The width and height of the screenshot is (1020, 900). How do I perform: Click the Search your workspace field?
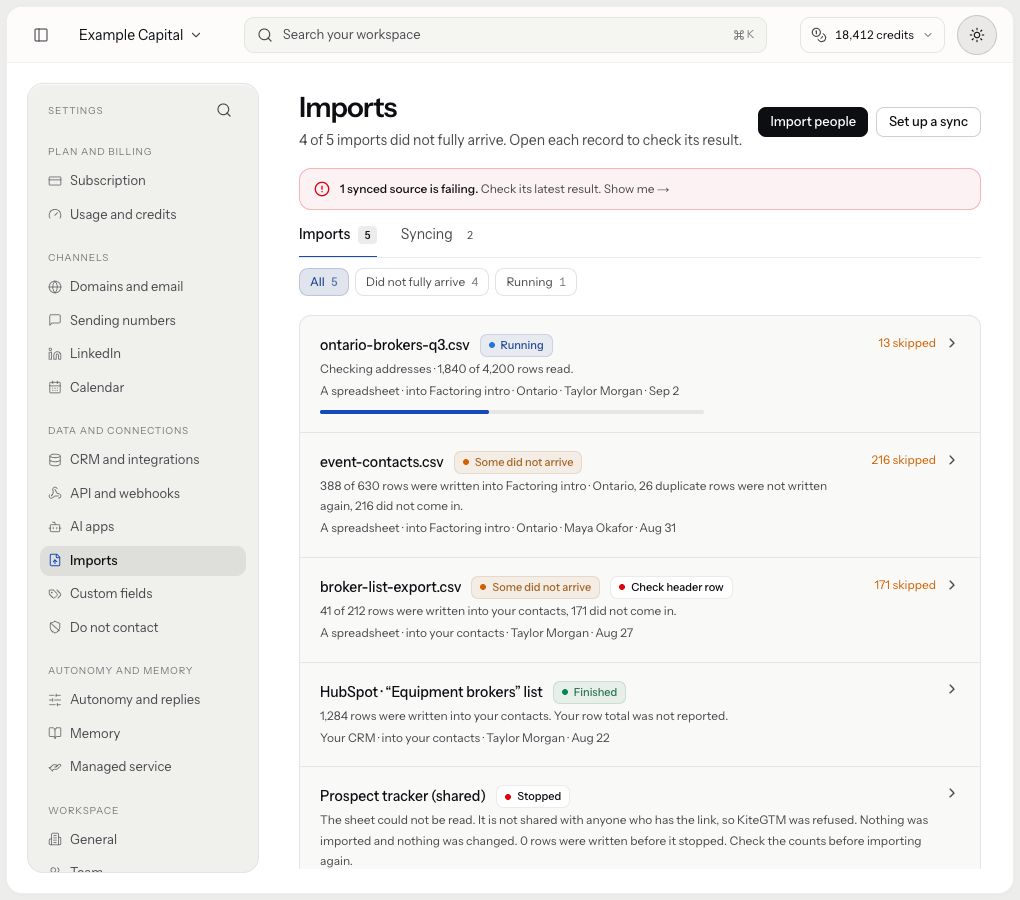(x=505, y=35)
